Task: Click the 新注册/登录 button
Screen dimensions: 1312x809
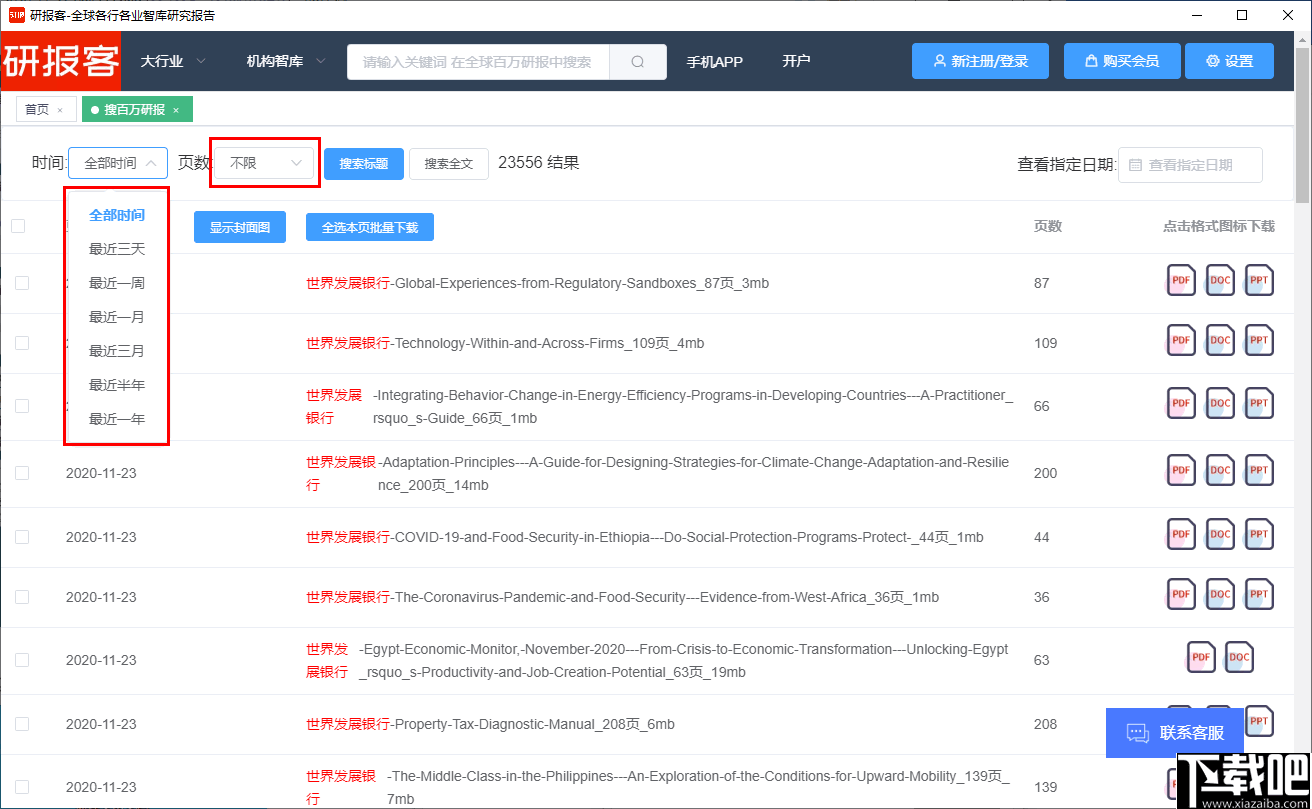Action: (980, 61)
